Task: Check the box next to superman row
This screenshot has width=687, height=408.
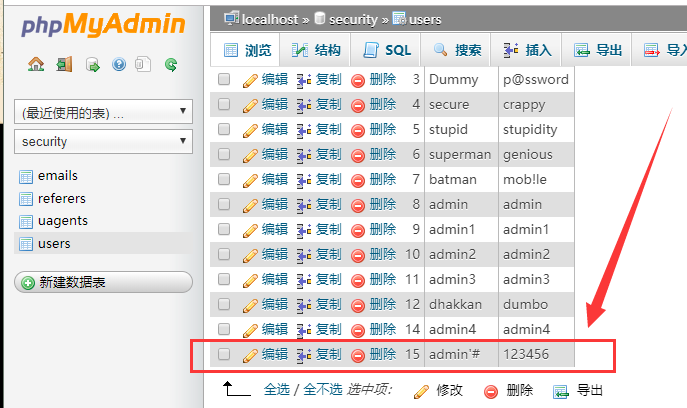Action: coord(224,154)
